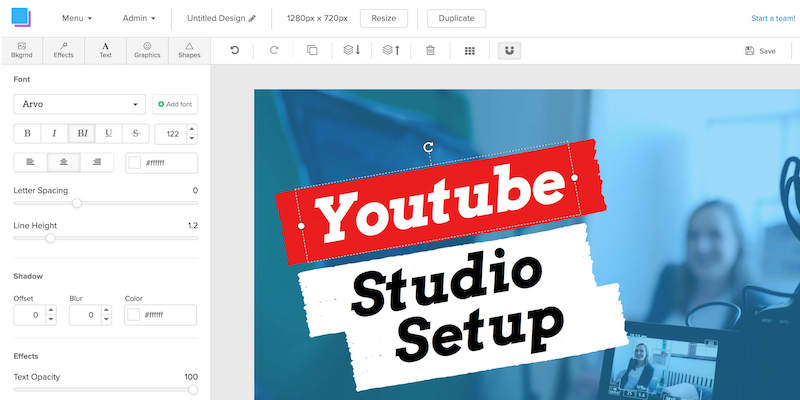Switch to the Effects tab
The width and height of the screenshot is (800, 400).
(64, 50)
